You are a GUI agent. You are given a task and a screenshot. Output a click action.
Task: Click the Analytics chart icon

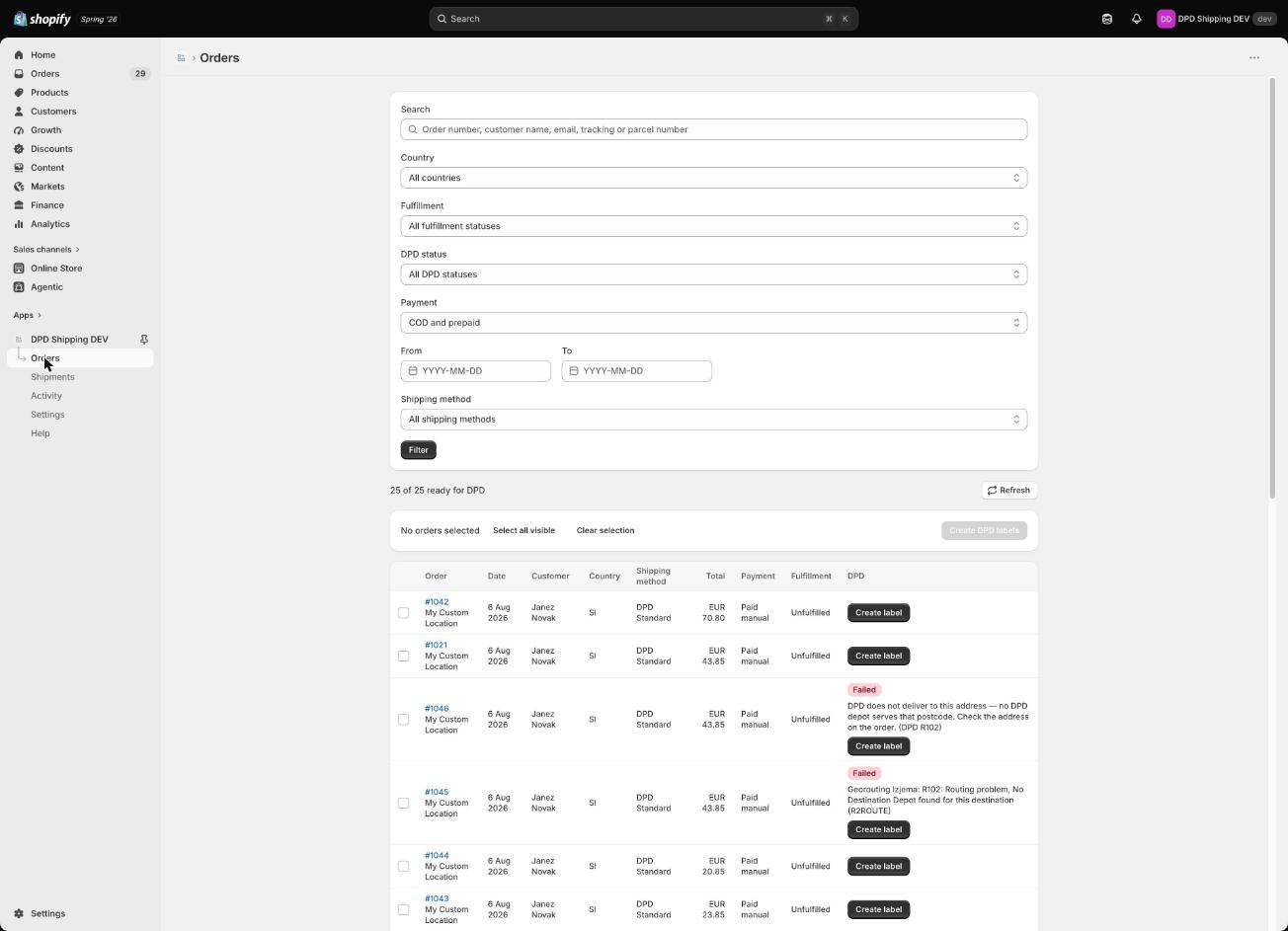pyautogui.click(x=19, y=224)
